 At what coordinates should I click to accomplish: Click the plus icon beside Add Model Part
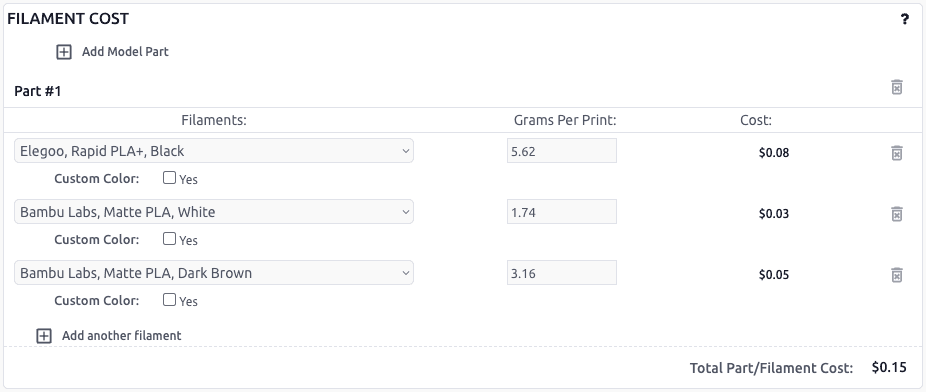pos(64,52)
